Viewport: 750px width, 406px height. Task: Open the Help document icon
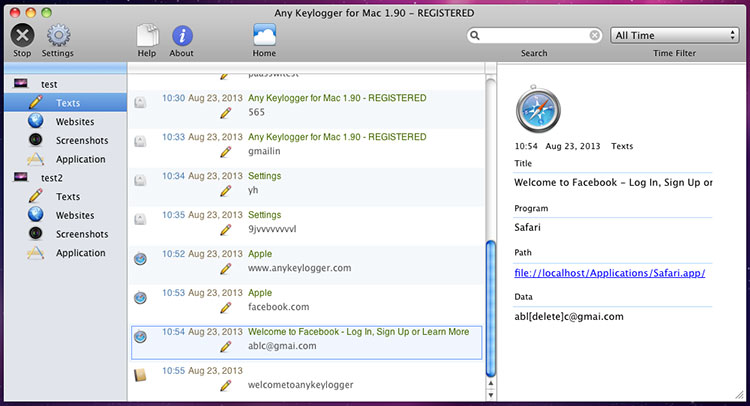coord(147,36)
